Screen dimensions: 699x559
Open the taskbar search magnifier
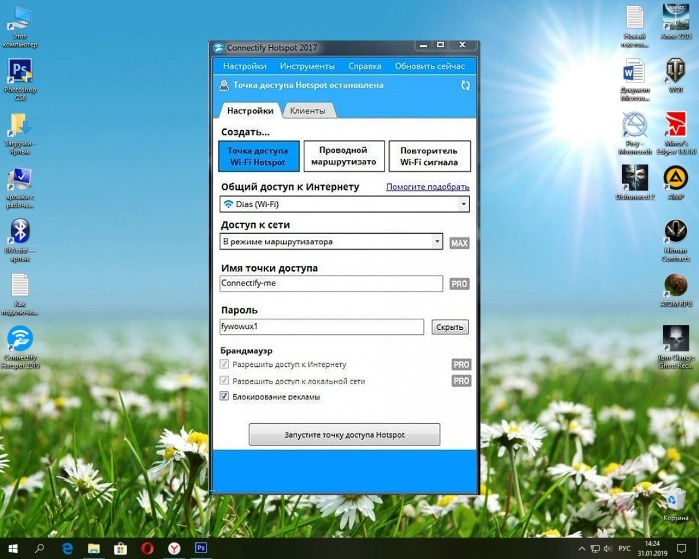click(40, 548)
